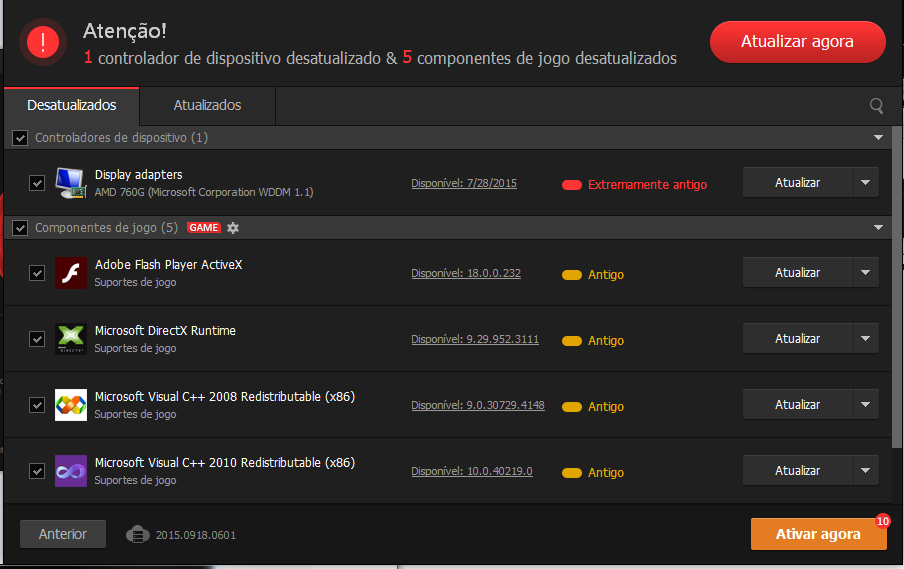
Task: Go back with the Anterior button
Action: point(63,534)
